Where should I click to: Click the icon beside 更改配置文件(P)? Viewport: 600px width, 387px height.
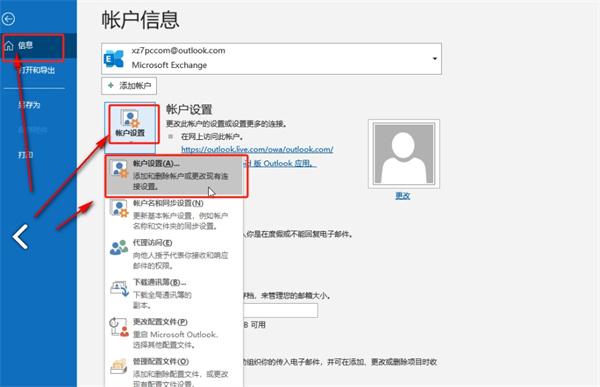(119, 327)
